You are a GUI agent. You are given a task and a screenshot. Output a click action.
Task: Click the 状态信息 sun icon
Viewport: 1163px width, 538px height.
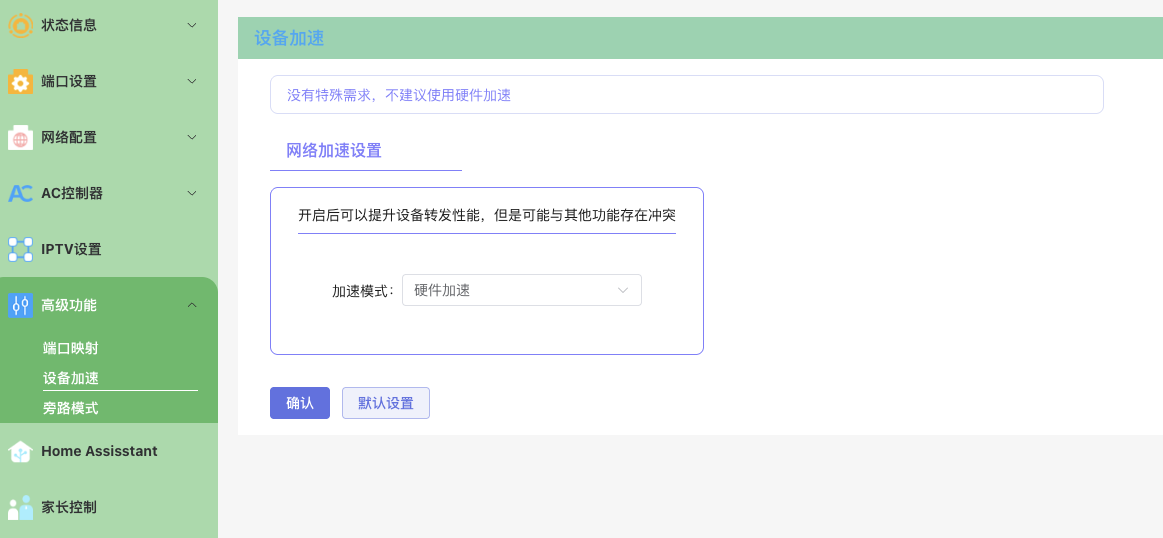[20, 25]
